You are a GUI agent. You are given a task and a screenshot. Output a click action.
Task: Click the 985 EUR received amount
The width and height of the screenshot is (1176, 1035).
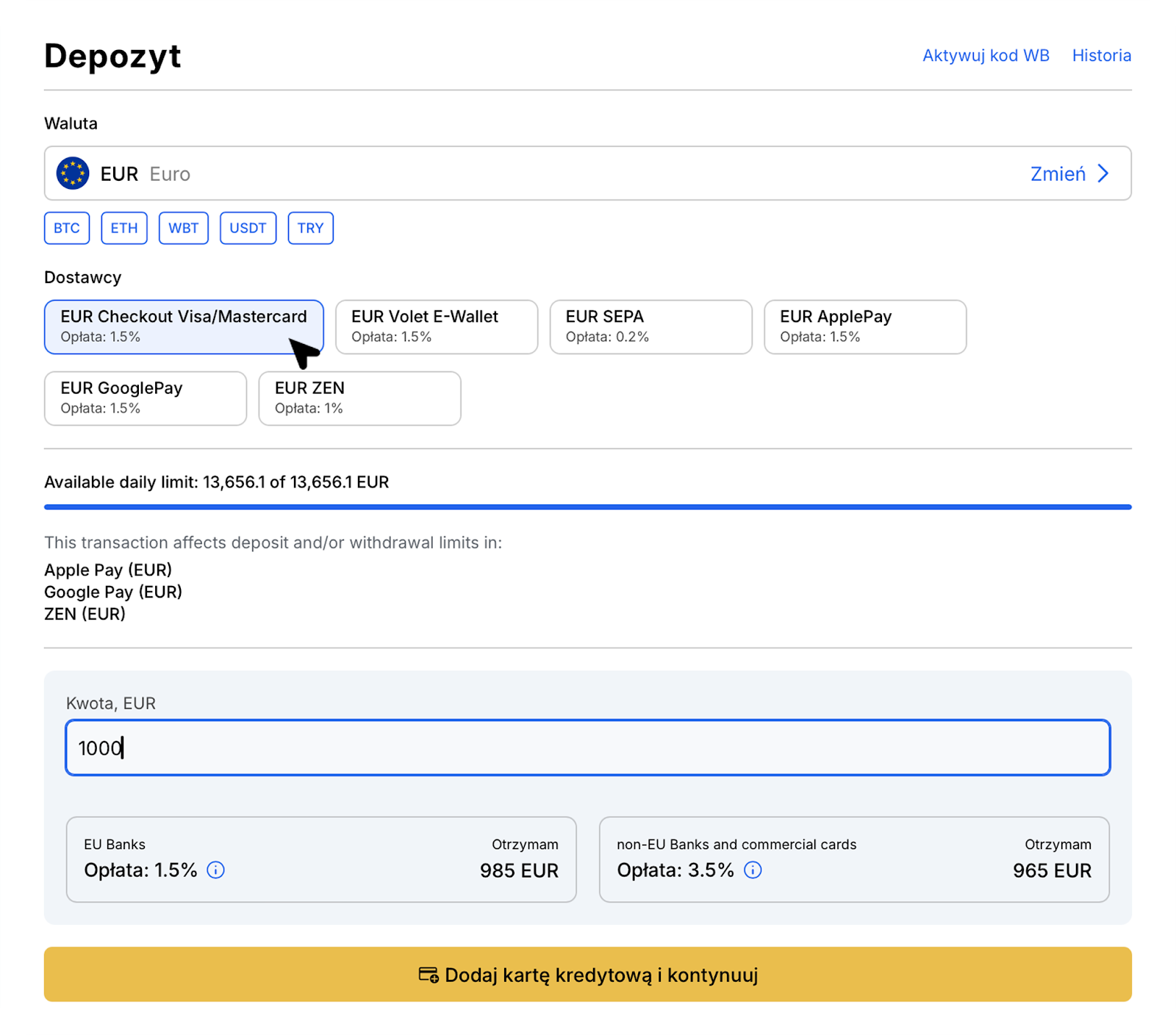pos(519,871)
